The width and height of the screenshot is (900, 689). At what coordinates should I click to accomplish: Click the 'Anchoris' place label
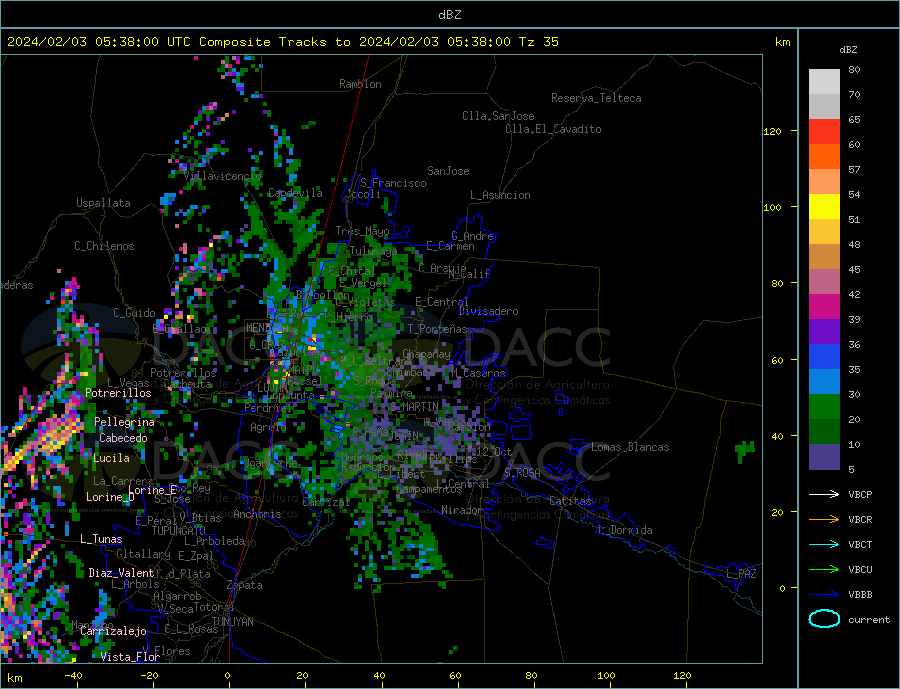257,514
